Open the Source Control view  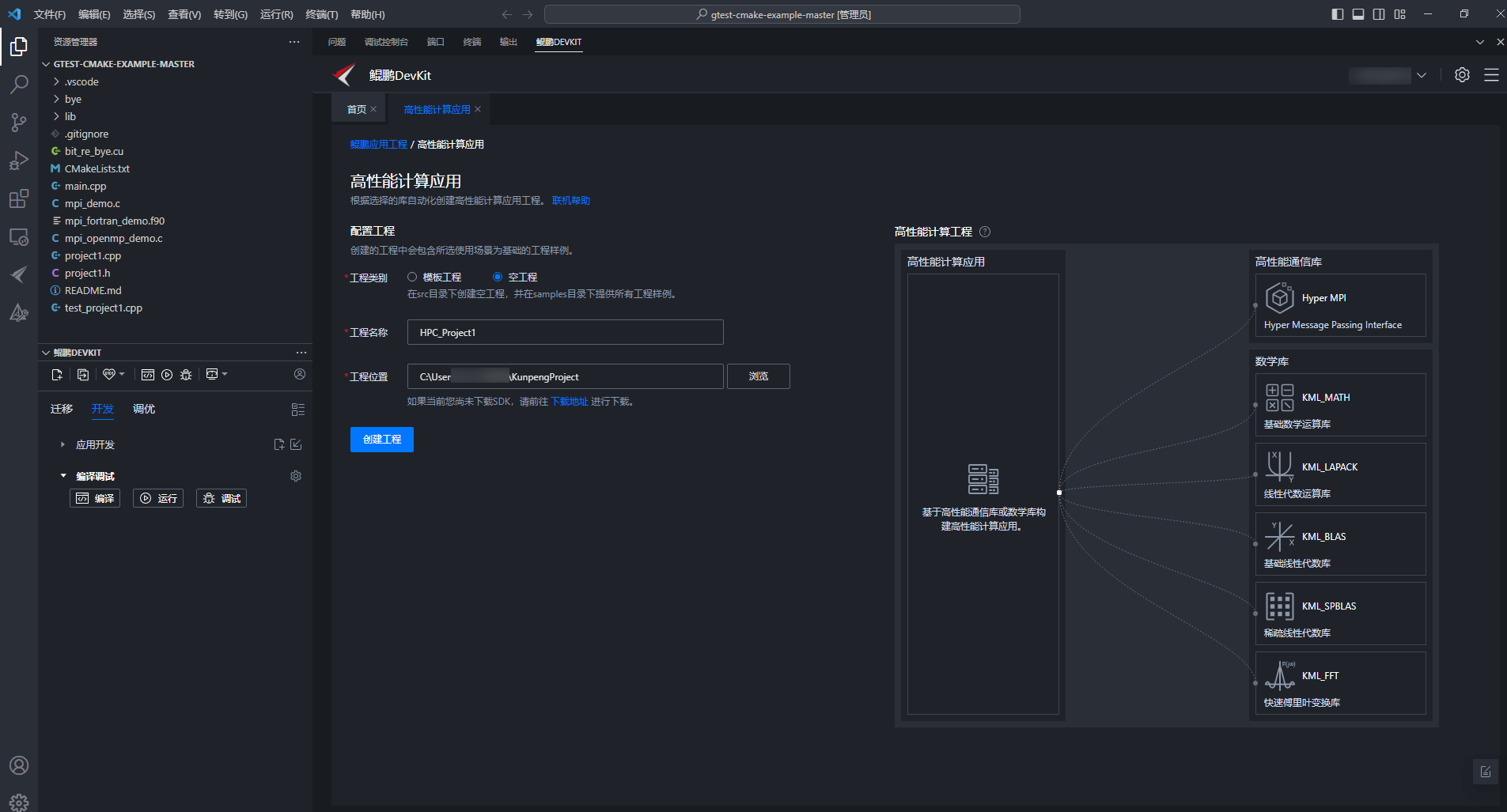tap(19, 122)
